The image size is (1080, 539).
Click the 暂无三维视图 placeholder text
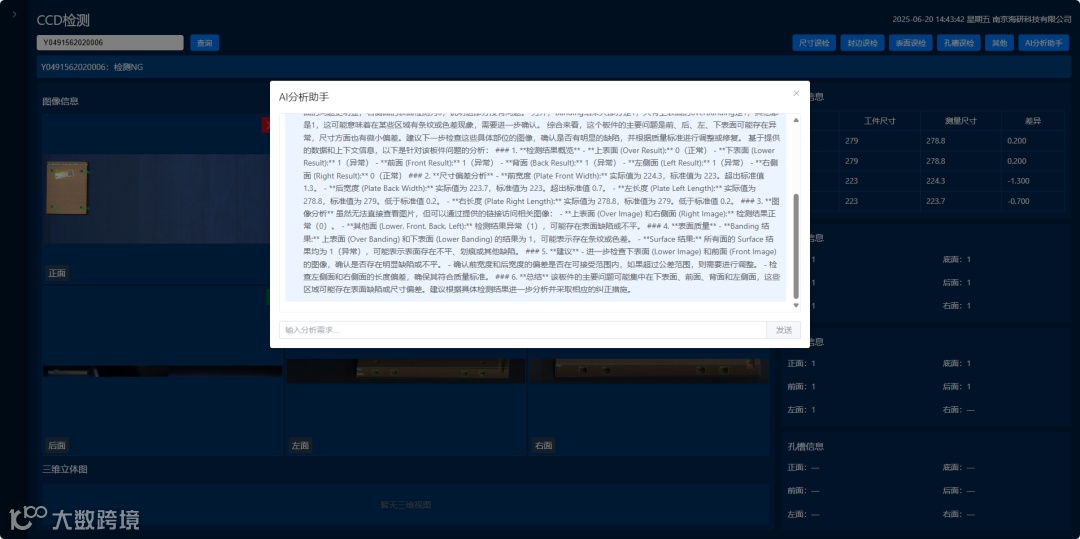click(406, 505)
